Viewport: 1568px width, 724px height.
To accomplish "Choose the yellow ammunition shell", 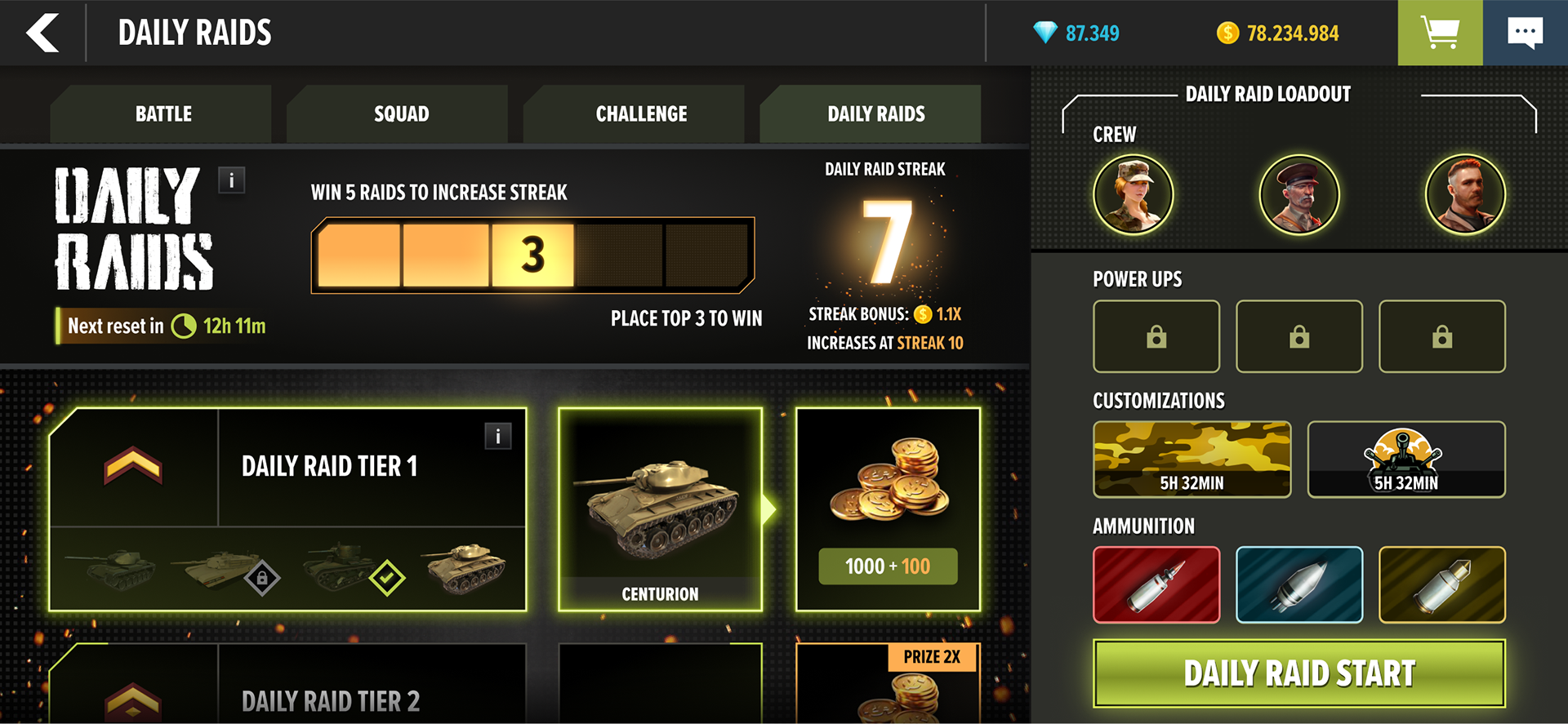I will coord(1442,584).
